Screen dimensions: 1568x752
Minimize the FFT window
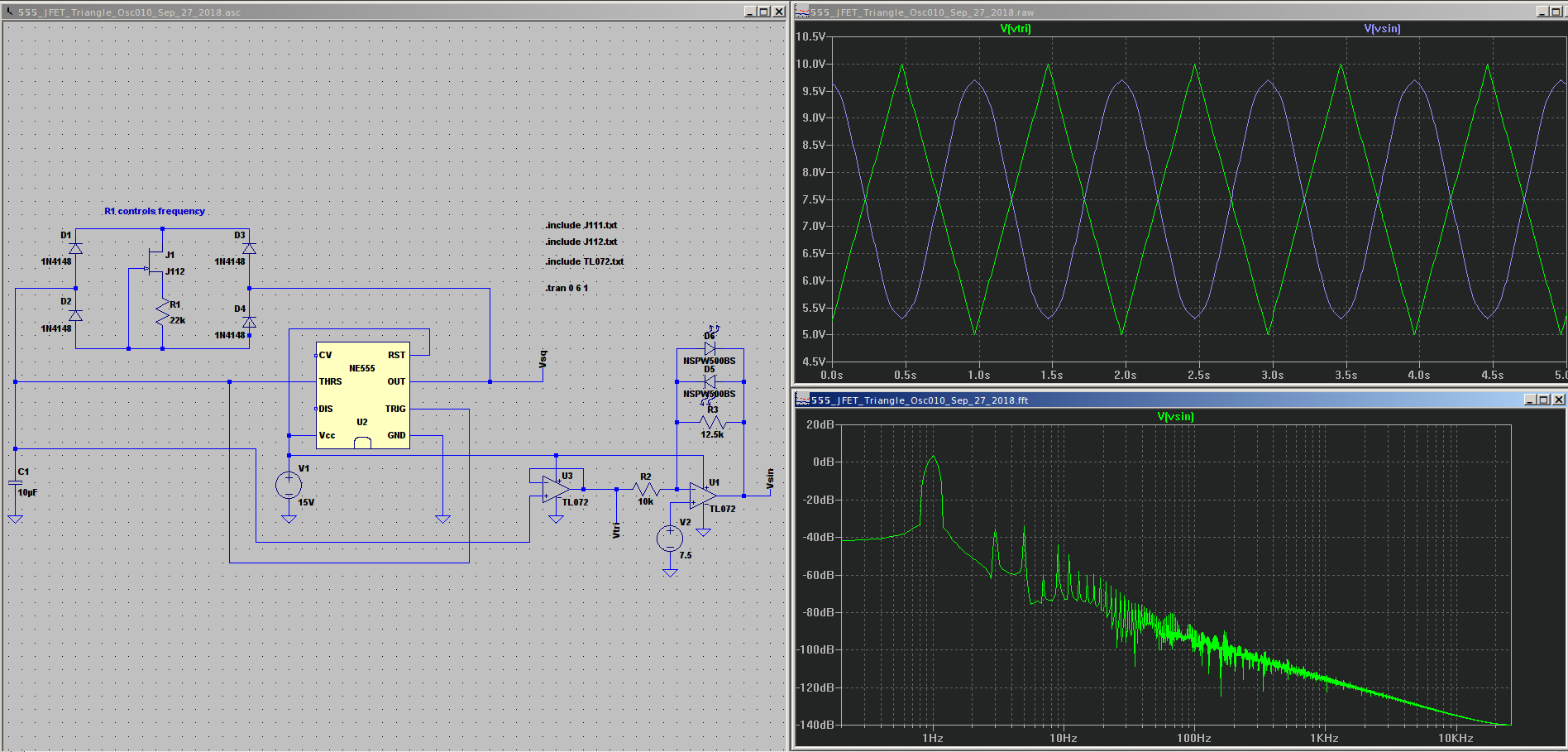(x=1531, y=400)
